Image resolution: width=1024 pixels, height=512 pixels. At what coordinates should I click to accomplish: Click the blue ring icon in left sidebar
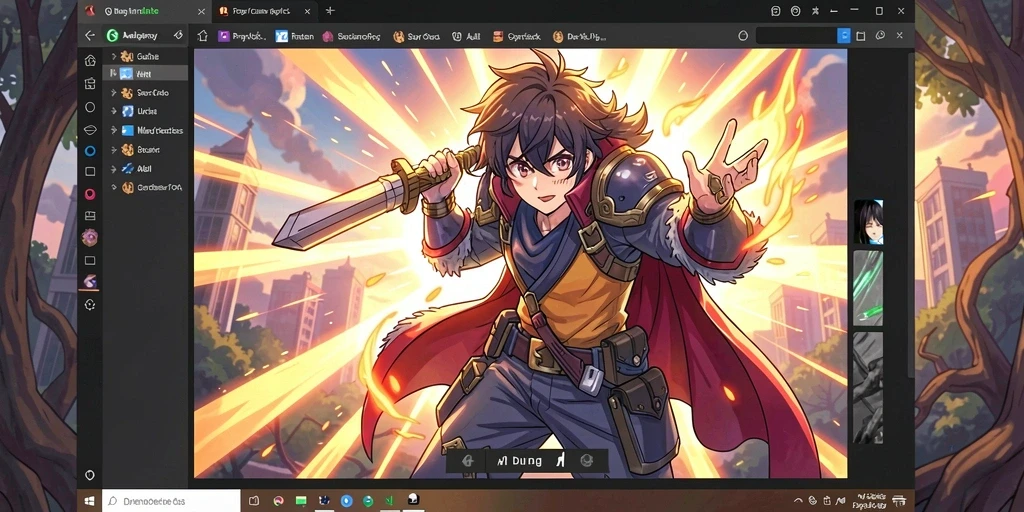(x=90, y=151)
